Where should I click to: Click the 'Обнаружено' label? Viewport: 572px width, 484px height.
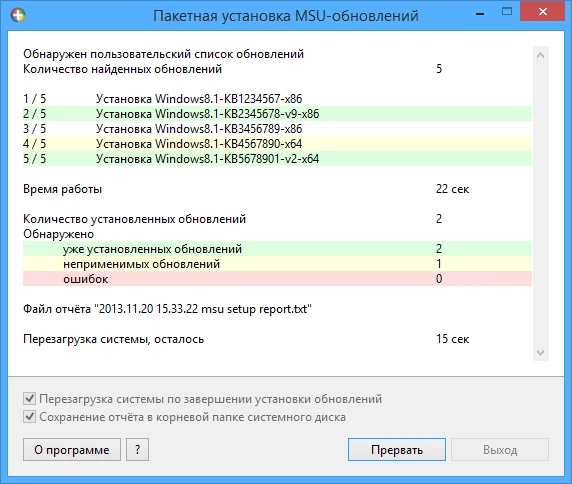(x=58, y=234)
